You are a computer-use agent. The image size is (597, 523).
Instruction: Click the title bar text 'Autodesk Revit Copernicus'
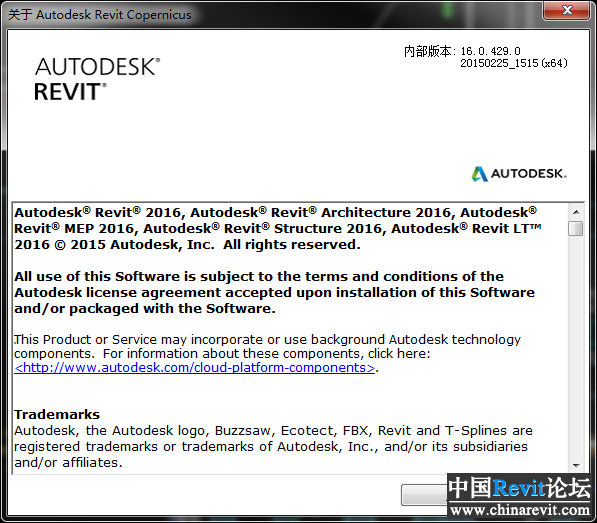pos(113,15)
